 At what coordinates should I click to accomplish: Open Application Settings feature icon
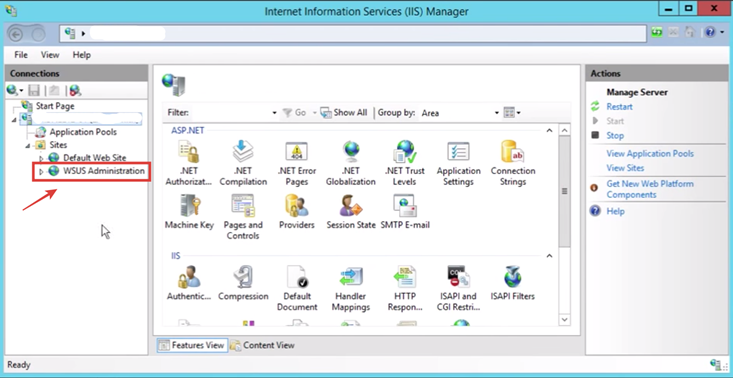click(459, 163)
